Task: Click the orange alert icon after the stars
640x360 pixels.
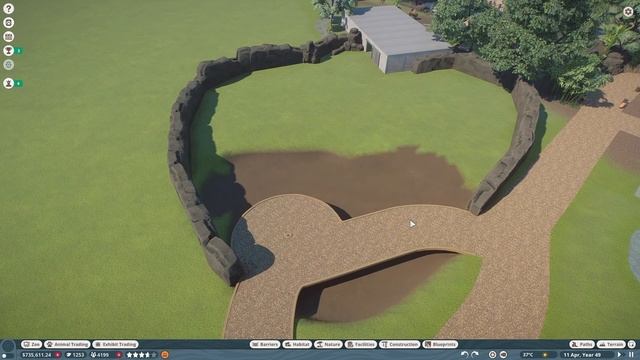Action: (165, 355)
